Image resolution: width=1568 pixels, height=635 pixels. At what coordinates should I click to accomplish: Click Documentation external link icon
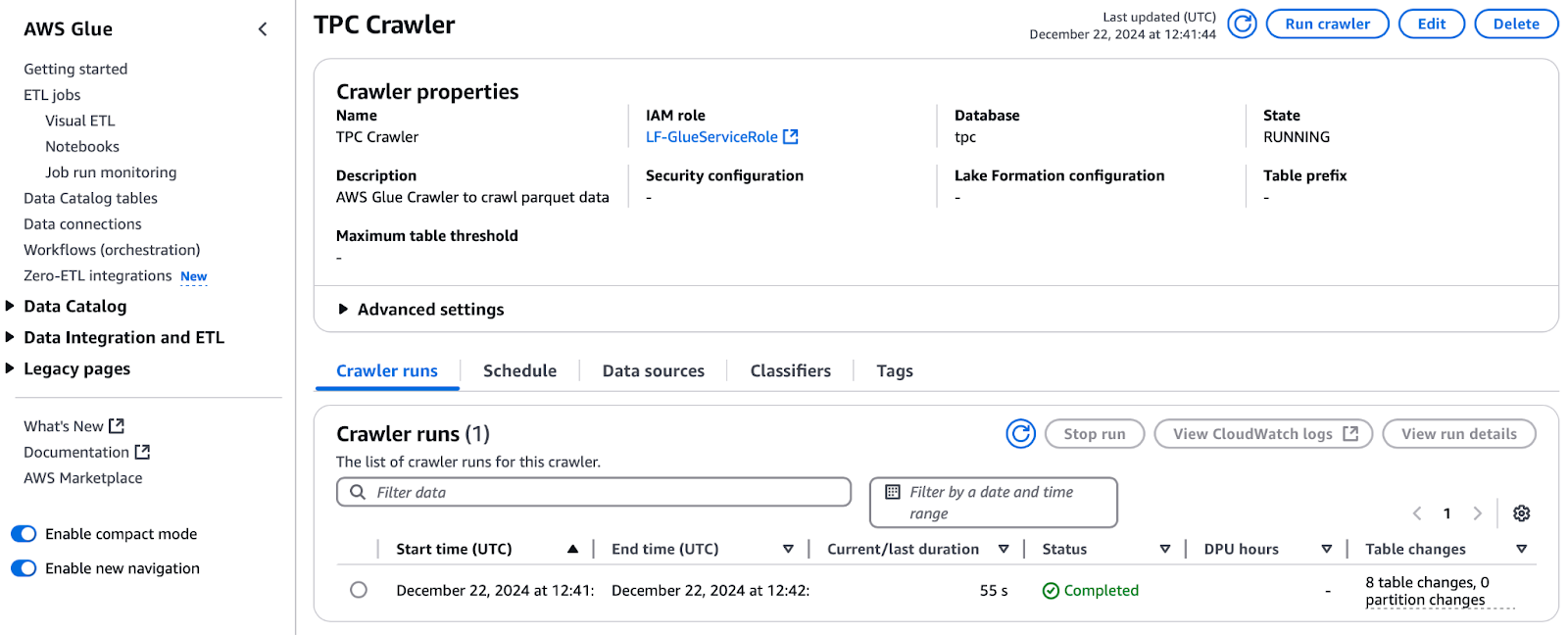click(x=142, y=452)
